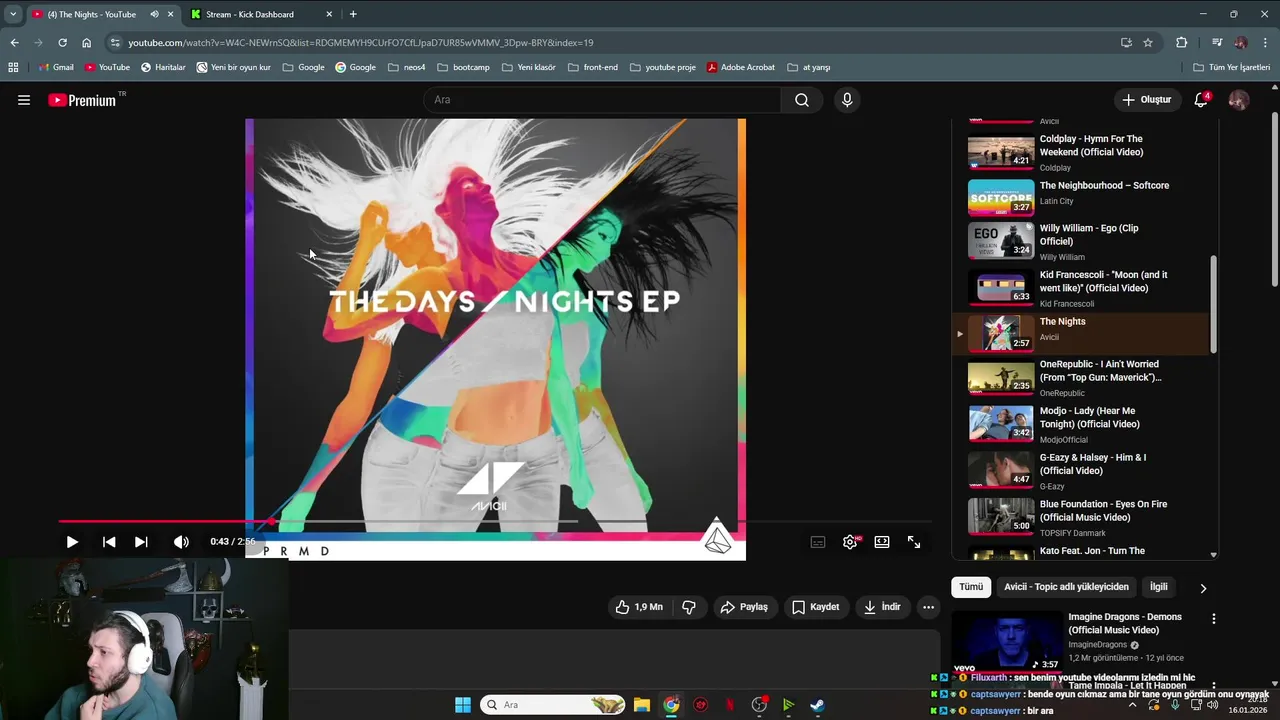Click the Paylaş share button
Screen dimensions: 1280x720
[x=744, y=607]
